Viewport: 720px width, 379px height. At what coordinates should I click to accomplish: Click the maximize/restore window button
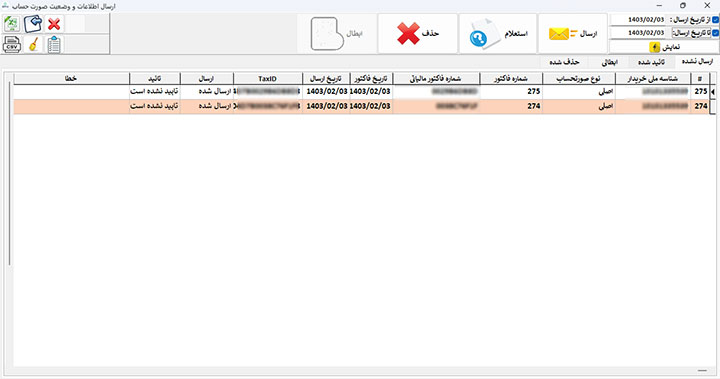(x=683, y=6)
